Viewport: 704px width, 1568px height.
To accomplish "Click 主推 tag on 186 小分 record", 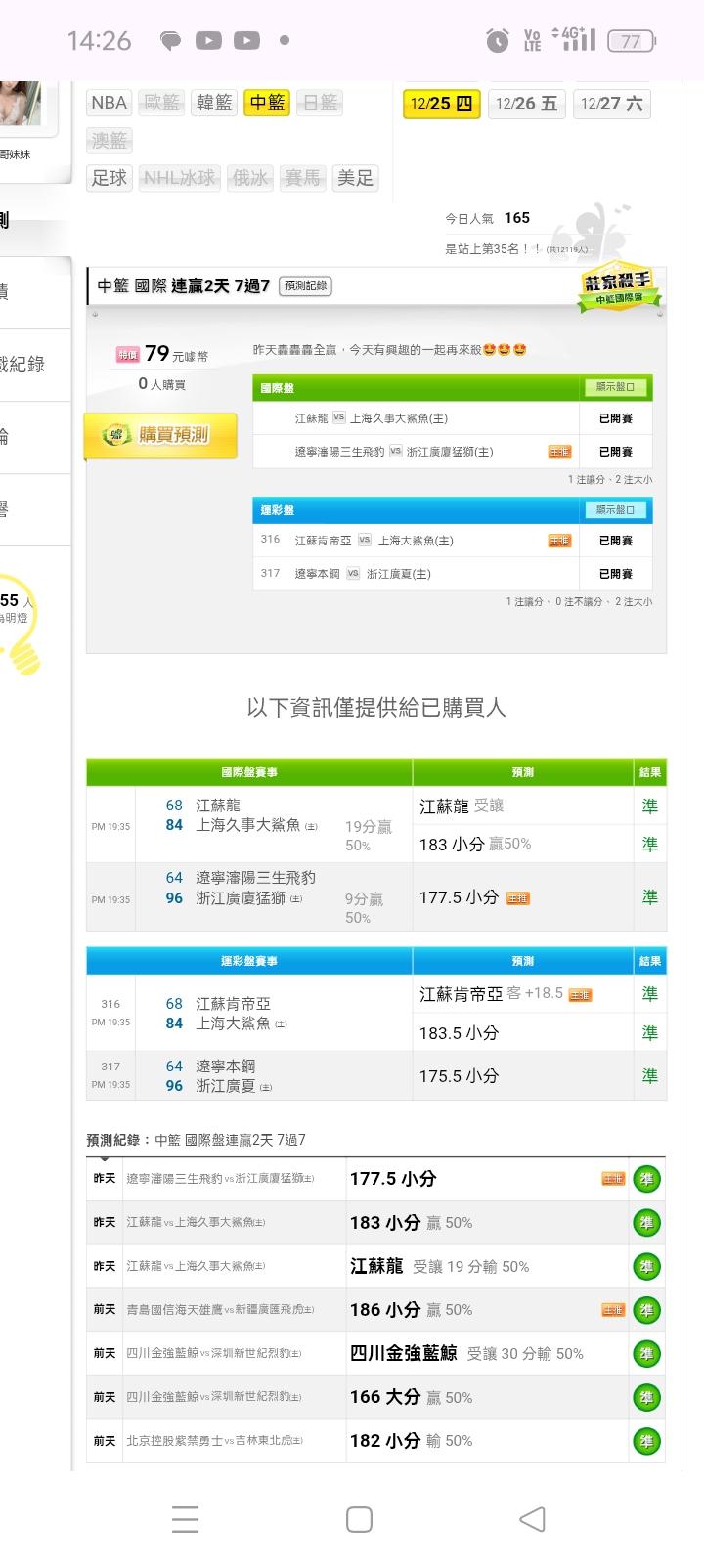I will 613,1310.
